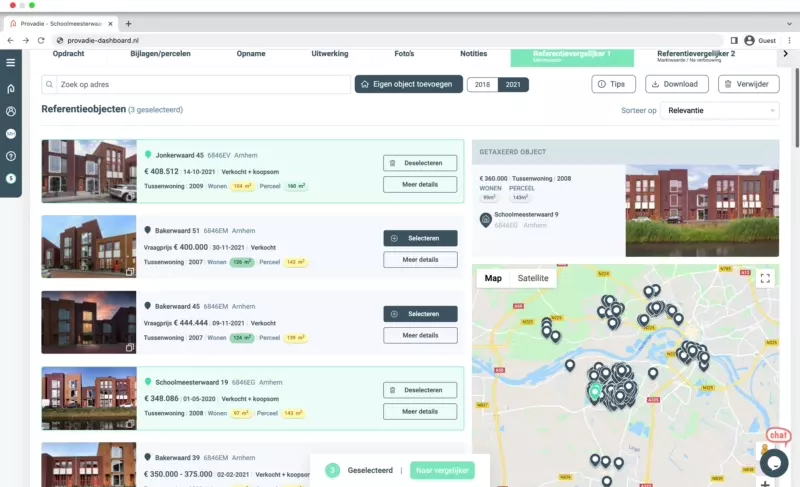Click the browser address bar
This screenshot has width=800, height=487.
tap(388, 40)
